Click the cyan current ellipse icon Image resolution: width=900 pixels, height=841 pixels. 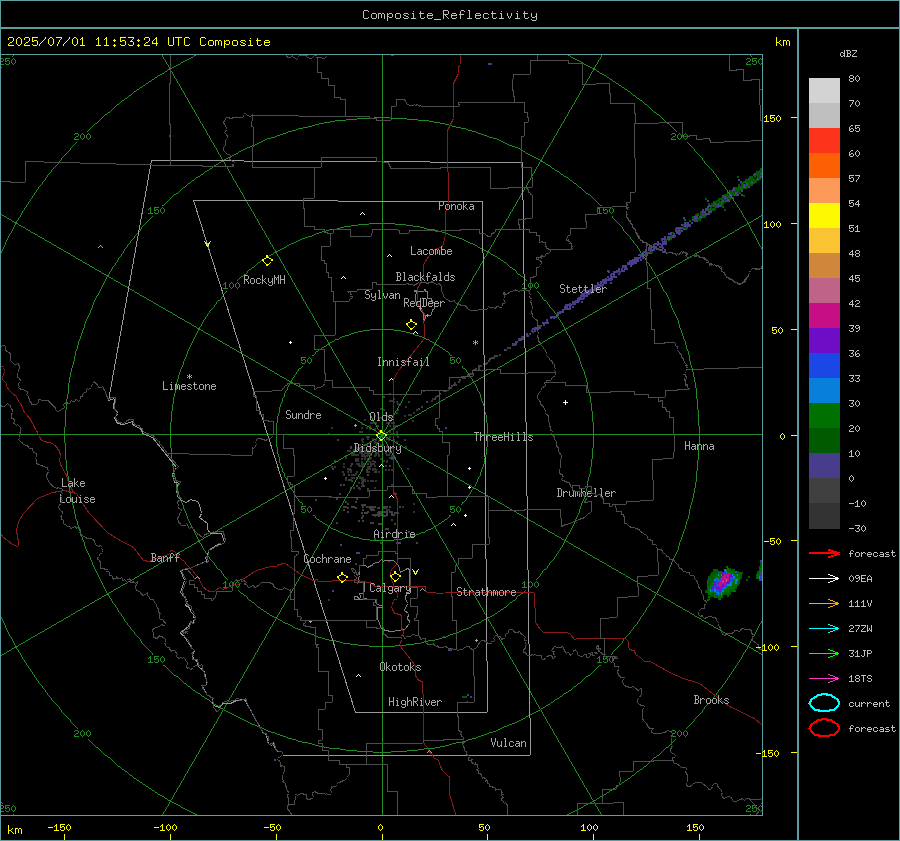click(x=824, y=703)
